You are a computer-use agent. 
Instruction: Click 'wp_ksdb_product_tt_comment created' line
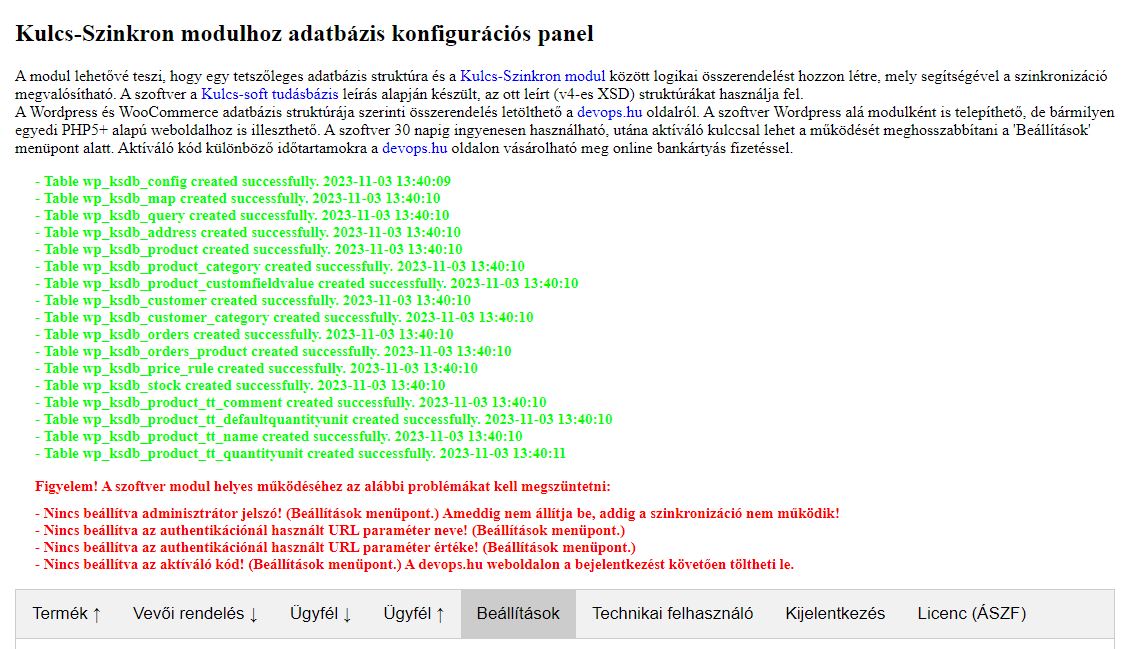pos(290,402)
